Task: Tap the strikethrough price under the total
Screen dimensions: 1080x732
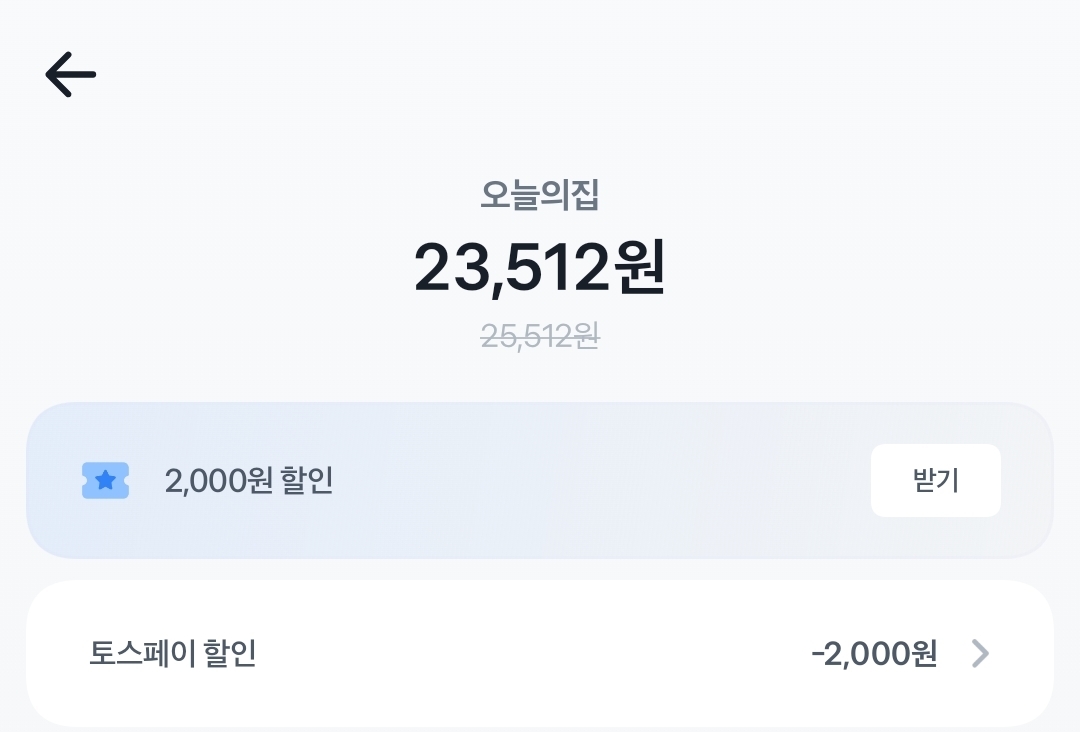Action: click(x=540, y=336)
